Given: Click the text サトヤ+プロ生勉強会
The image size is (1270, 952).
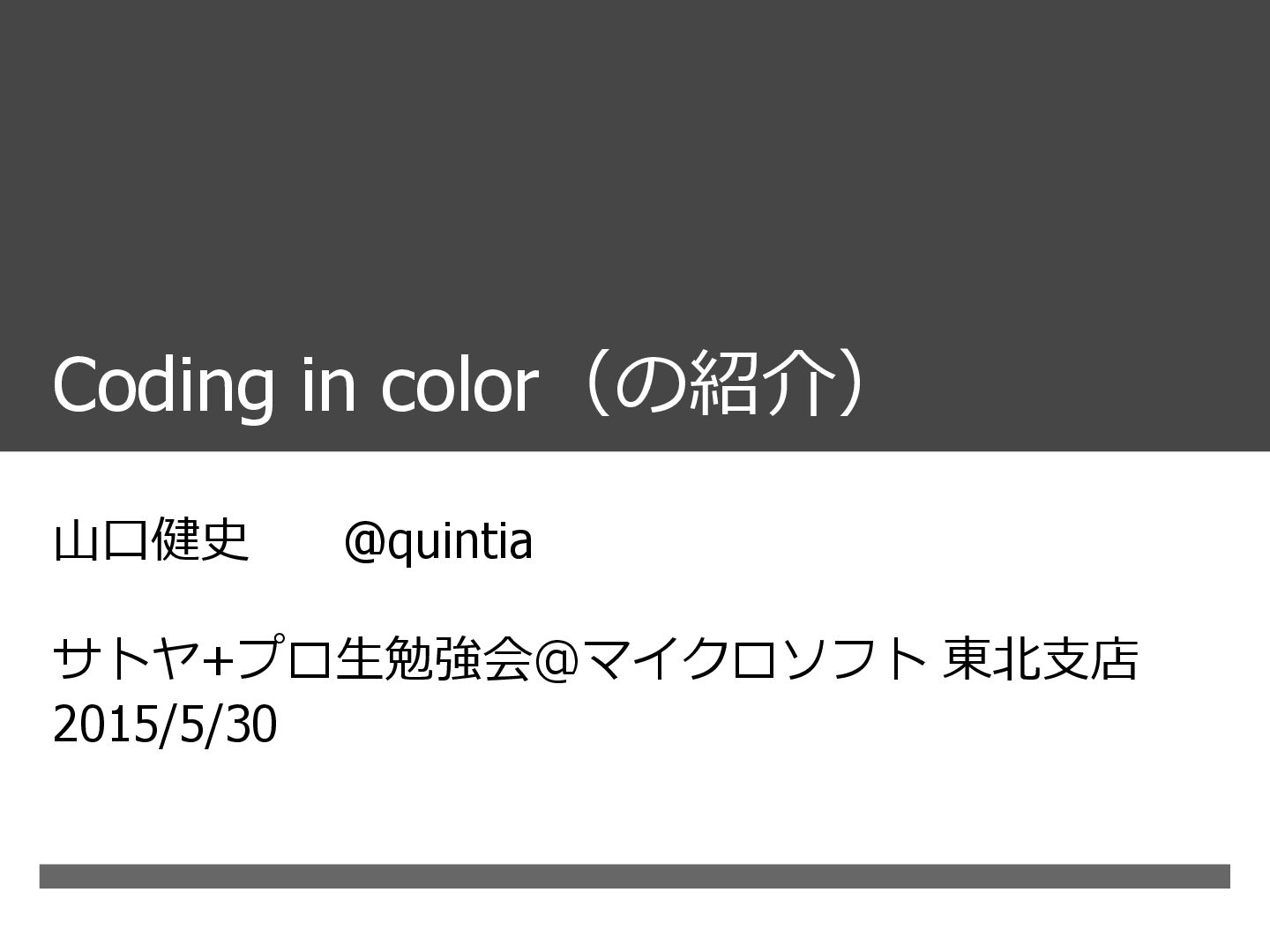Looking at the screenshot, I should [x=291, y=659].
